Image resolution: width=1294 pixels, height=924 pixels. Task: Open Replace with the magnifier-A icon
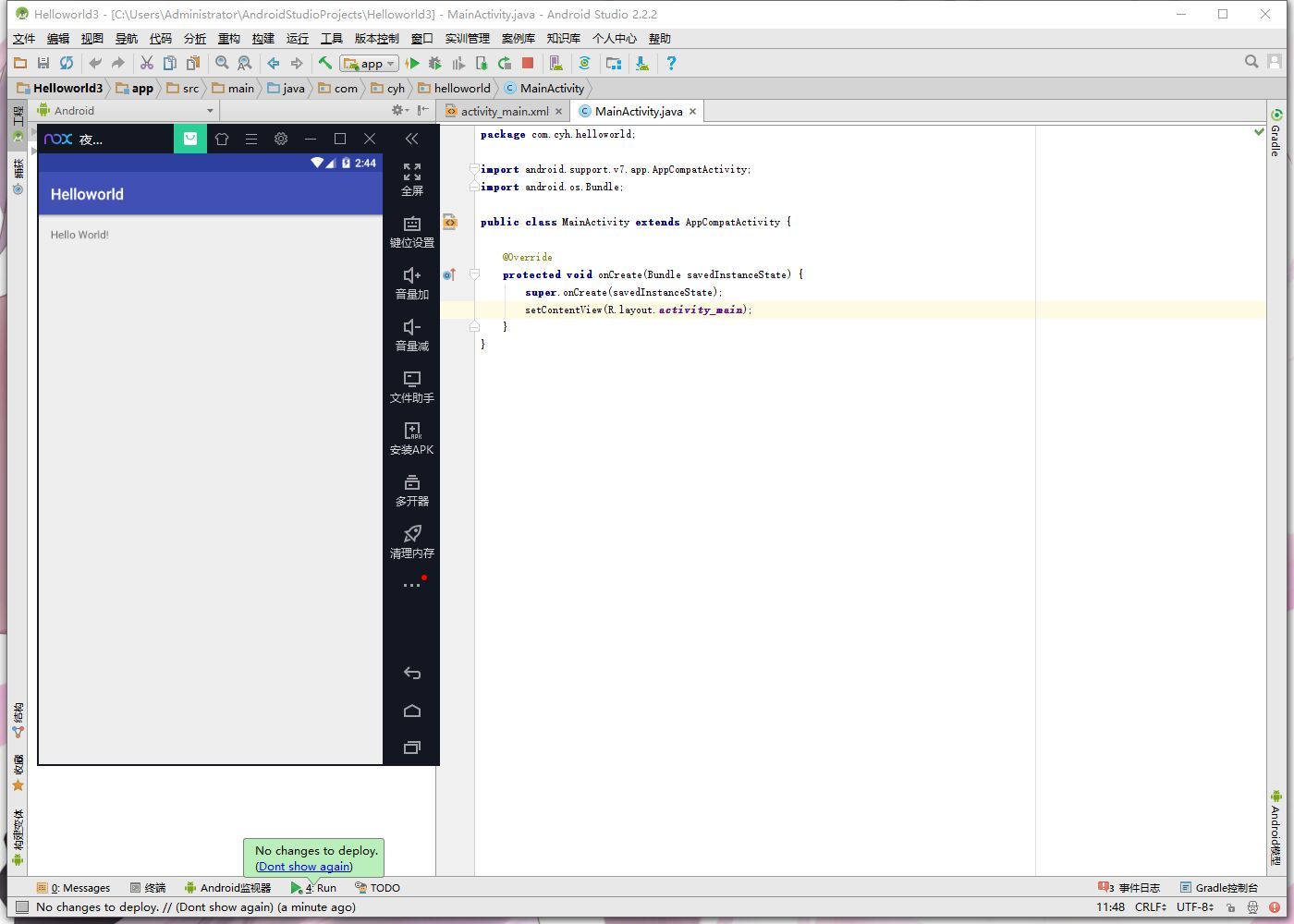(245, 63)
